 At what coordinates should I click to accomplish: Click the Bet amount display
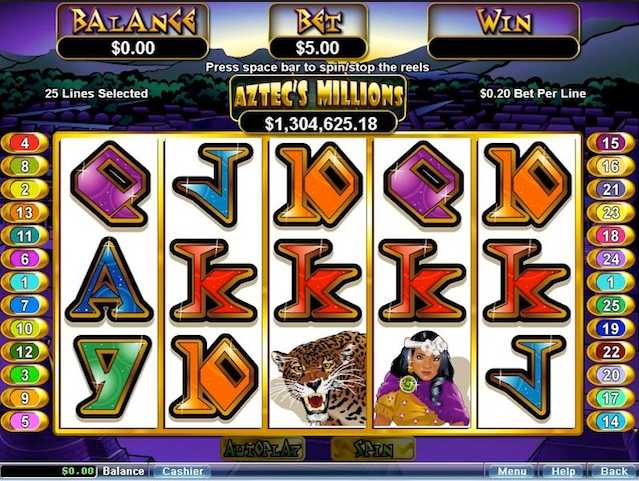pyautogui.click(x=318, y=48)
